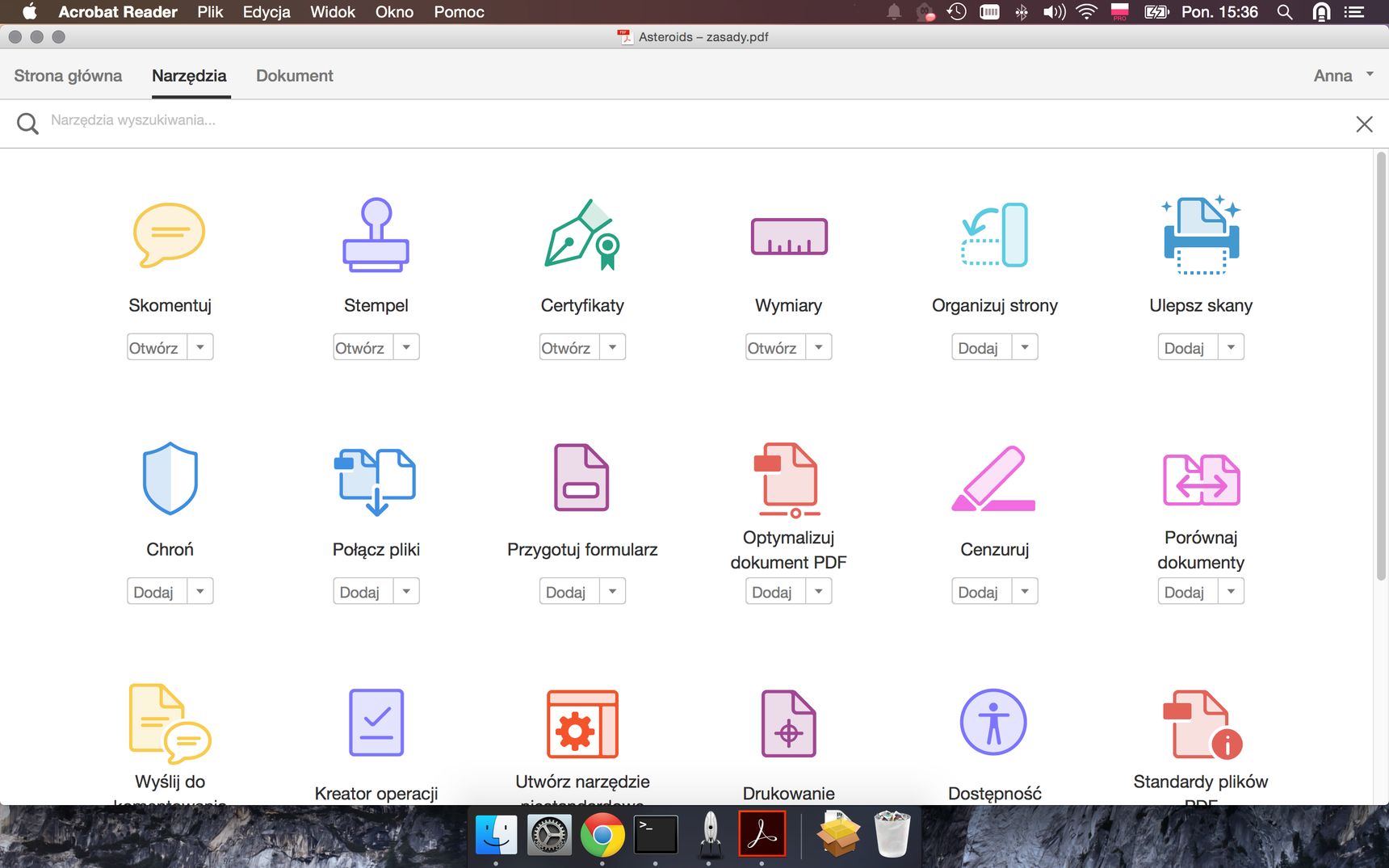The width and height of the screenshot is (1389, 868).
Task: Open Finder from the Dock
Action: click(496, 835)
